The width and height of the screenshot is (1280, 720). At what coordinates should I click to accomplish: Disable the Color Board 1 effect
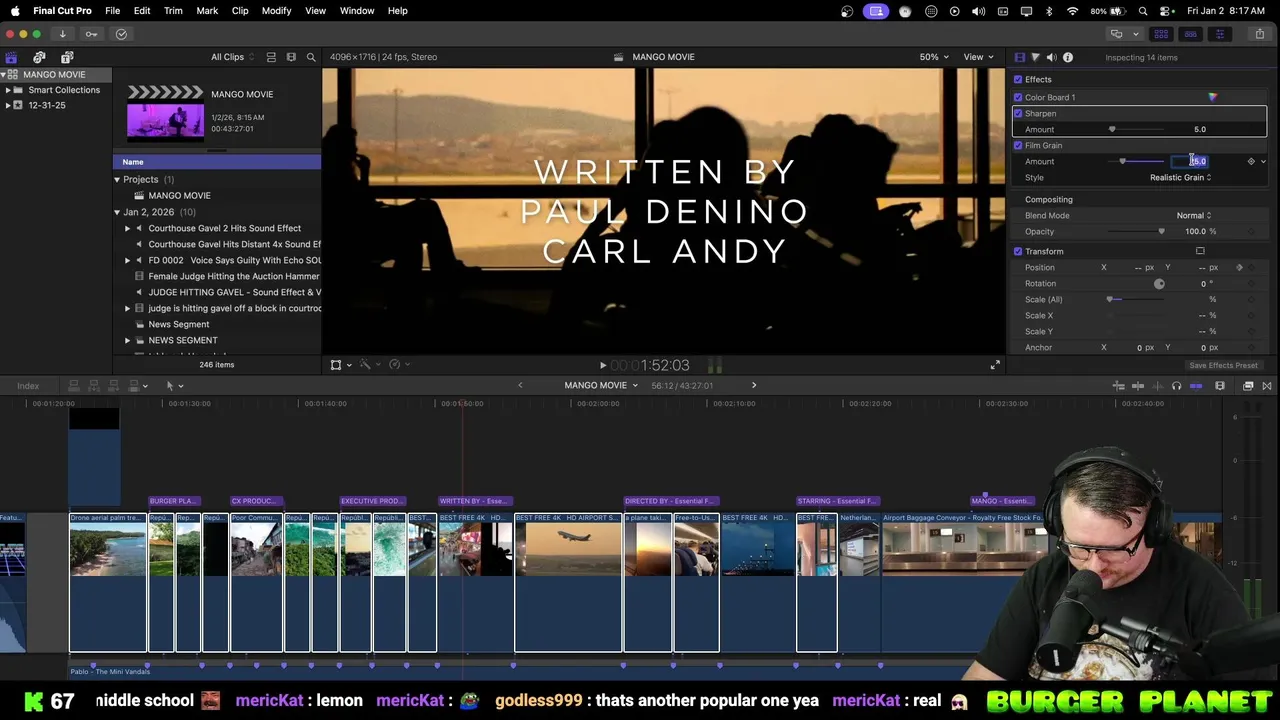[x=1018, y=97]
